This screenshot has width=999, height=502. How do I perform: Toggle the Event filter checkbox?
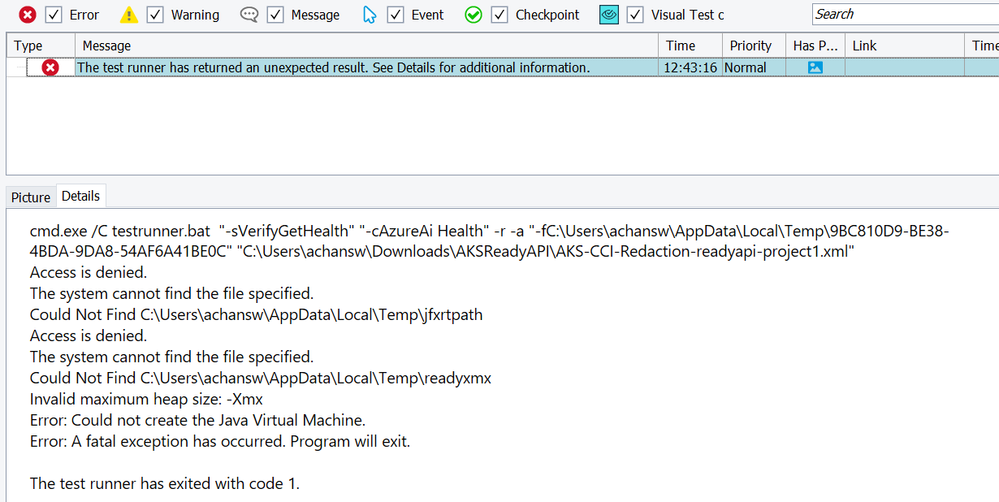pyautogui.click(x=396, y=15)
